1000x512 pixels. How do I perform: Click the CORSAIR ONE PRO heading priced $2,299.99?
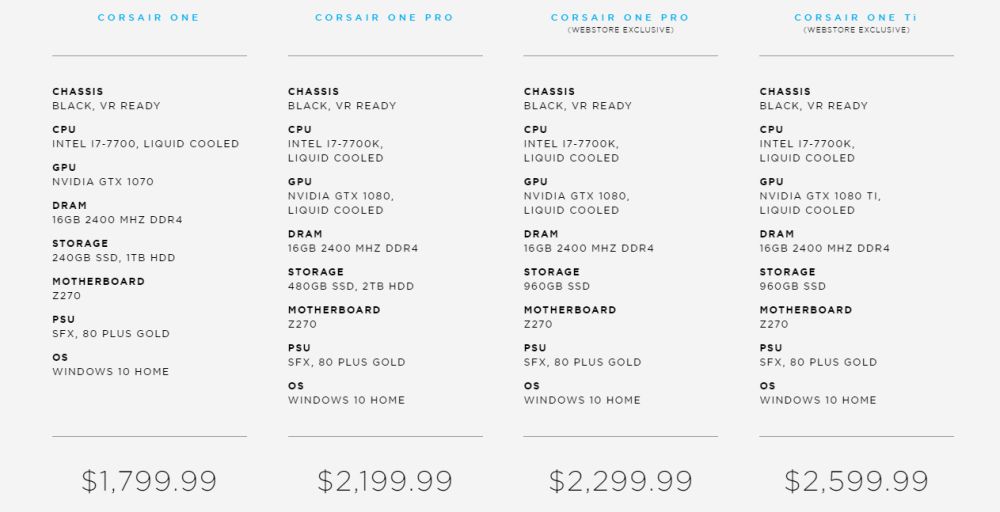pyautogui.click(x=620, y=18)
